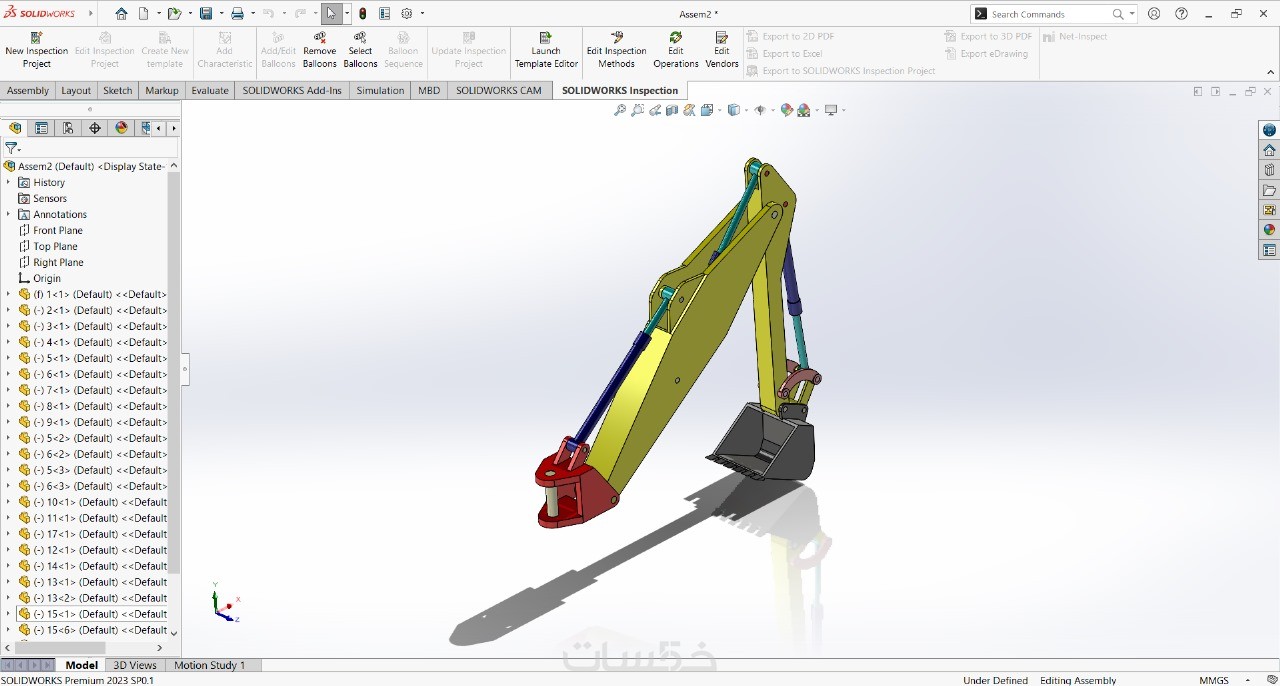Open the New document dropdown arrow
The width and height of the screenshot is (1280, 686).
pos(158,14)
